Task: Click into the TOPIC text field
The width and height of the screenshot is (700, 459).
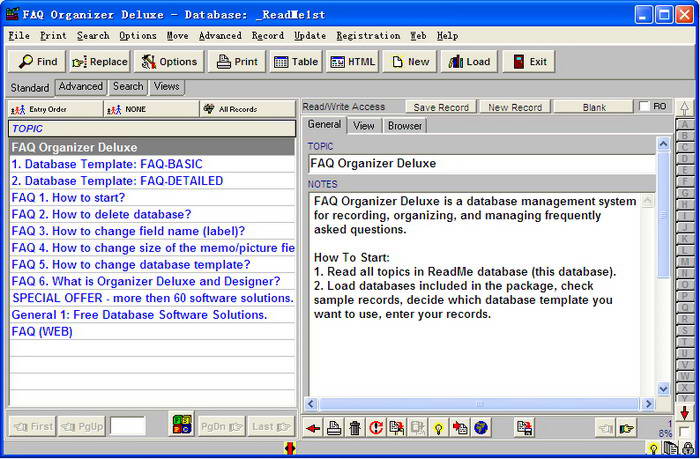Action: point(482,163)
